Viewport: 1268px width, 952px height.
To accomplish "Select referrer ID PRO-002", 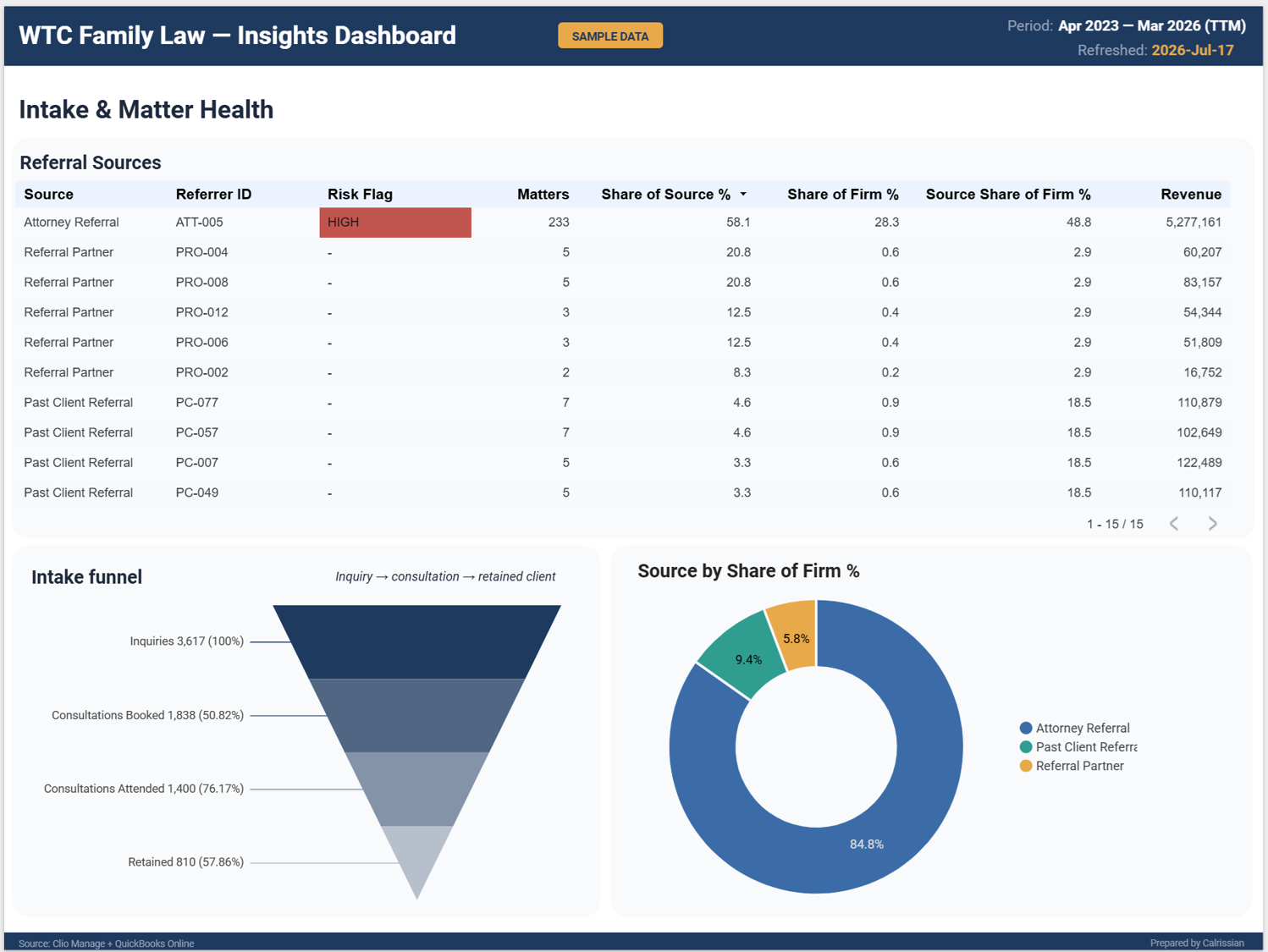I will (x=201, y=372).
